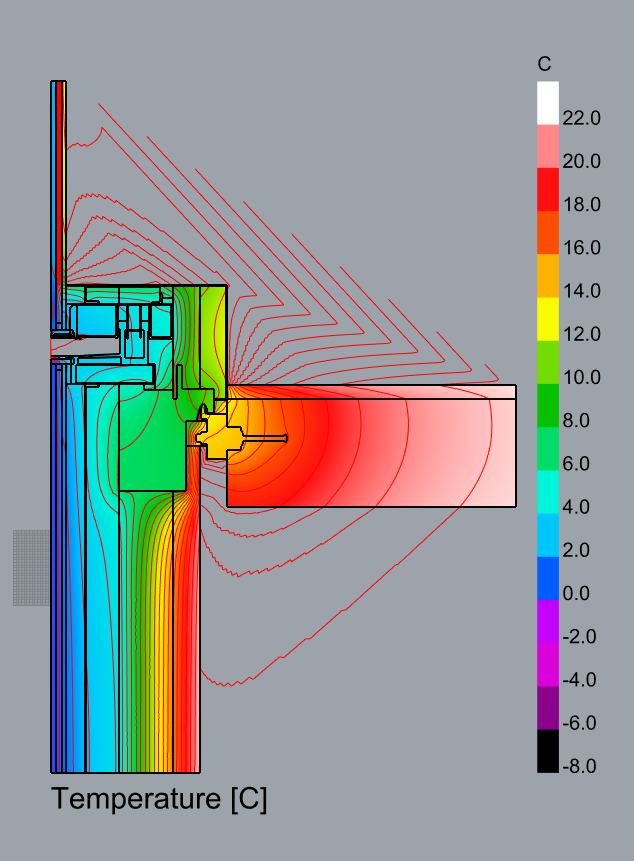The width and height of the screenshot is (634, 861).
Task: Pick the turquoise 4–6 legend swatch
Action: tap(548, 491)
